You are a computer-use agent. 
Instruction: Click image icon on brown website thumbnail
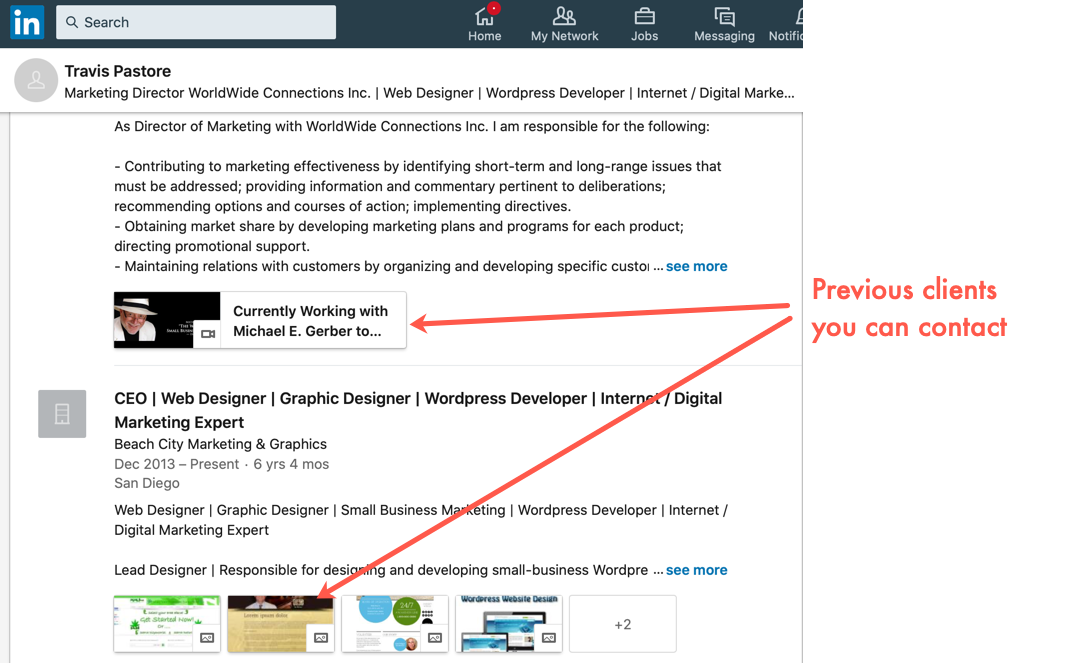(x=320, y=638)
